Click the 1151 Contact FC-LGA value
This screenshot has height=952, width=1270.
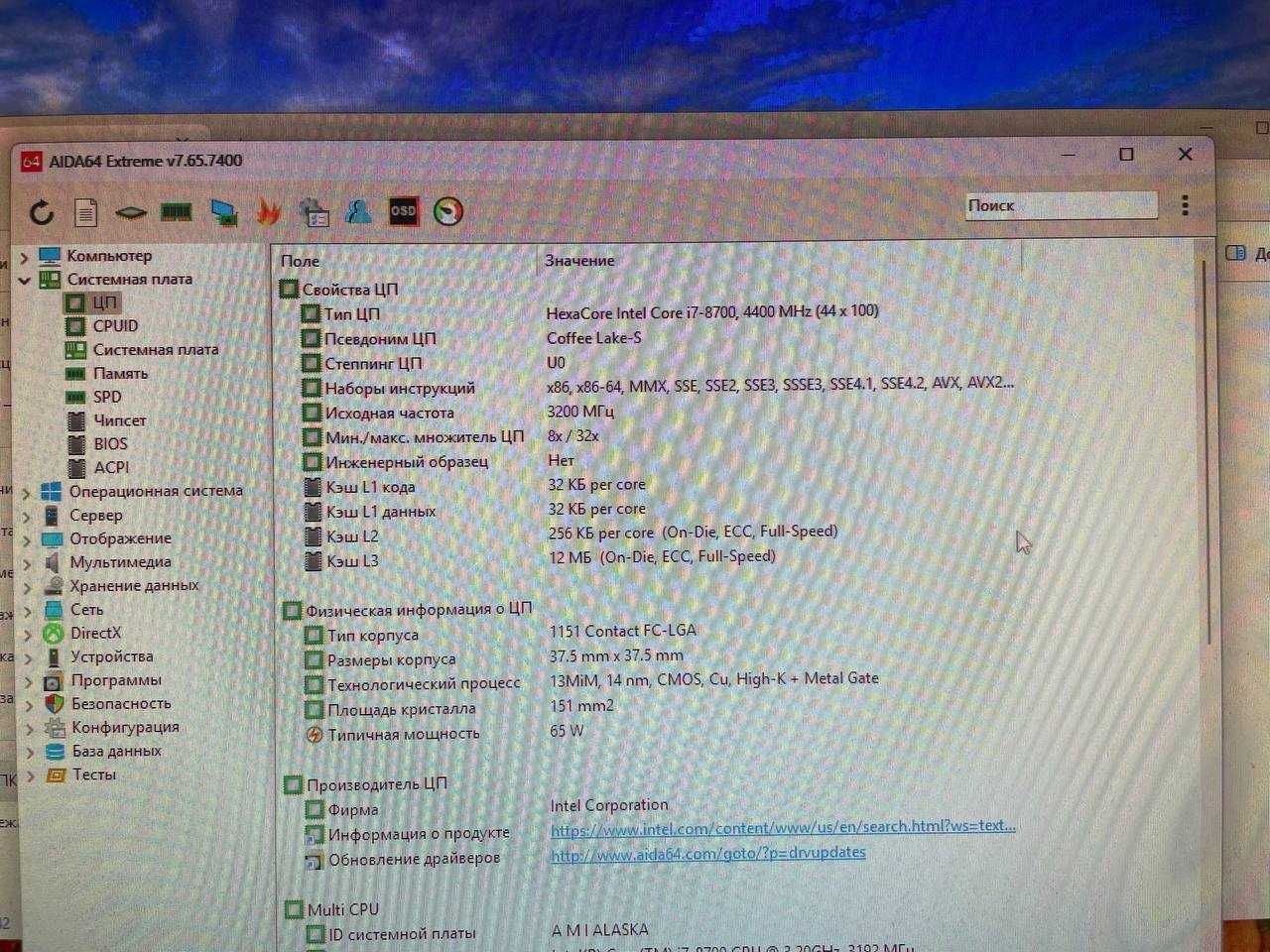tap(623, 631)
